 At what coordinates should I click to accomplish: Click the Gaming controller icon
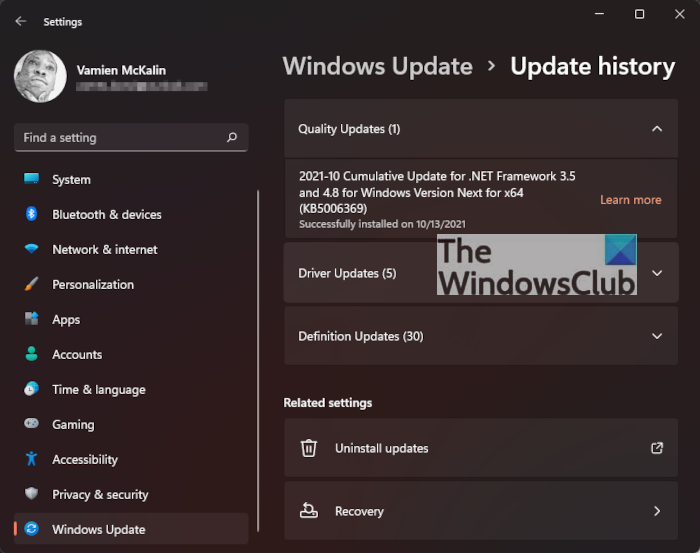coord(31,423)
